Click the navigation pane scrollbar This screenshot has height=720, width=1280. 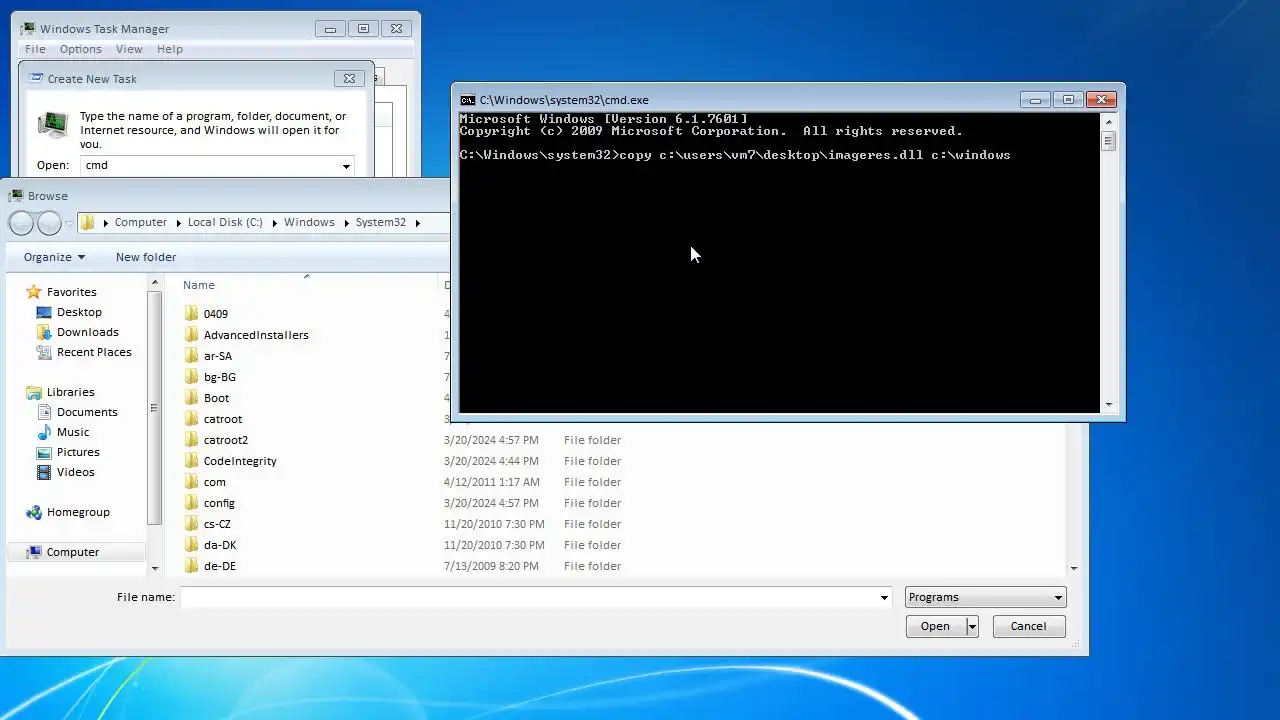point(154,408)
